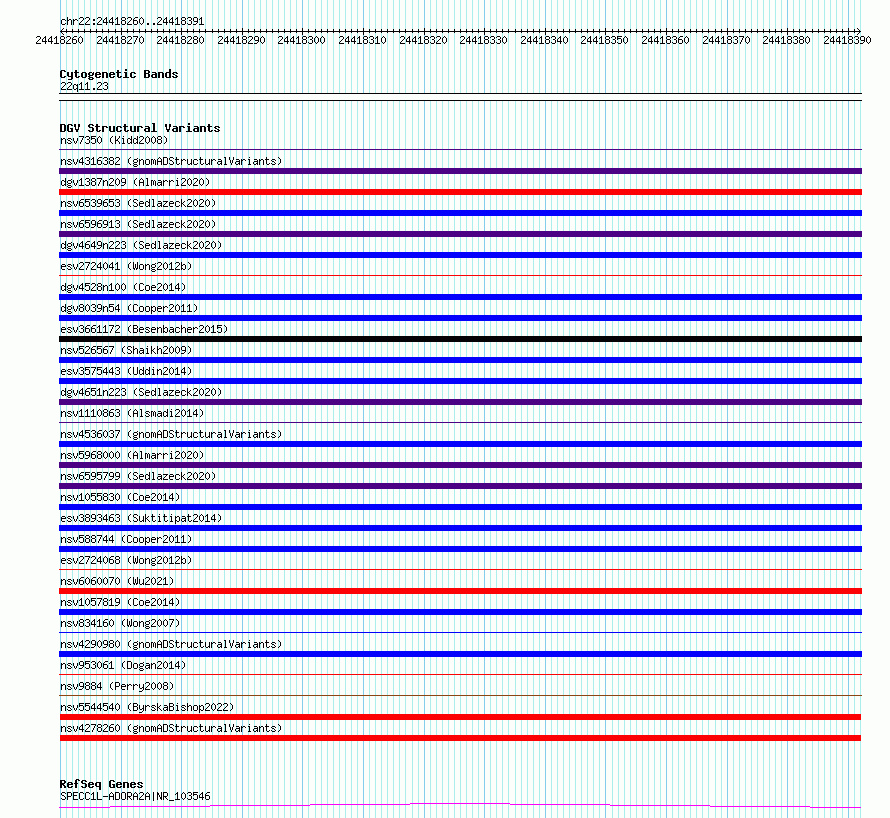Open variant dgv4649n223 (Sedlazeck2020)

click(x=141, y=245)
